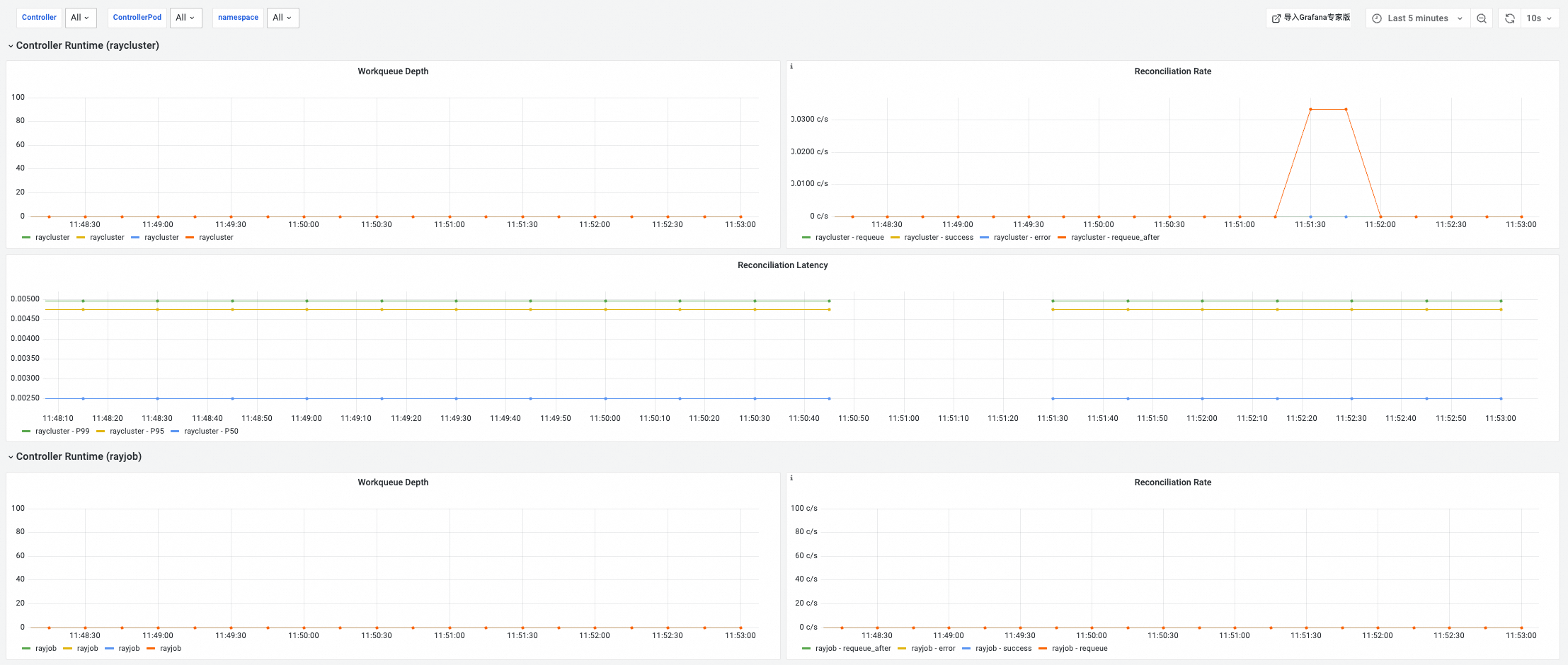Click the blue color swatch of raycluster - P50
Screen dimensions: 1568x665
pos(175,432)
